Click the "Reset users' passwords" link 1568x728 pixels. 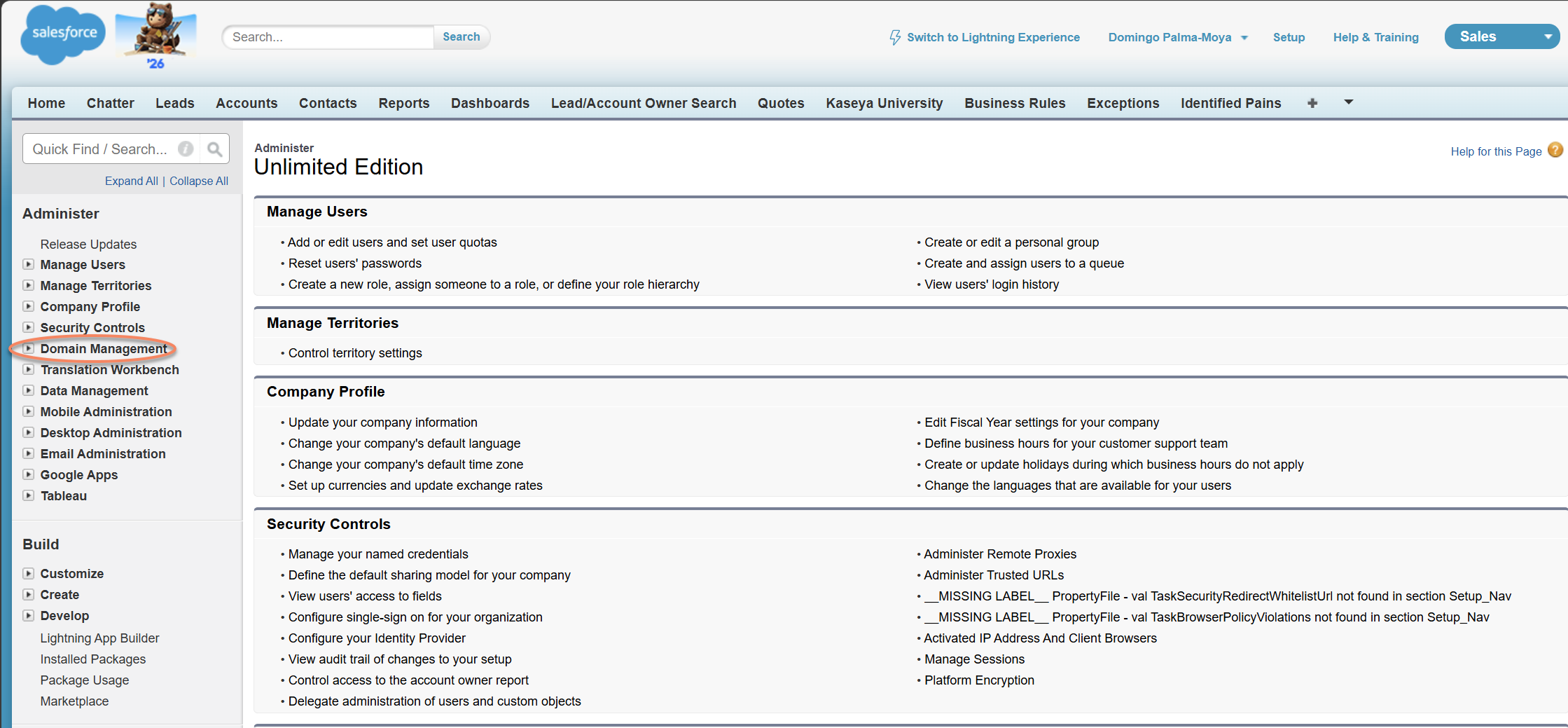pos(355,263)
